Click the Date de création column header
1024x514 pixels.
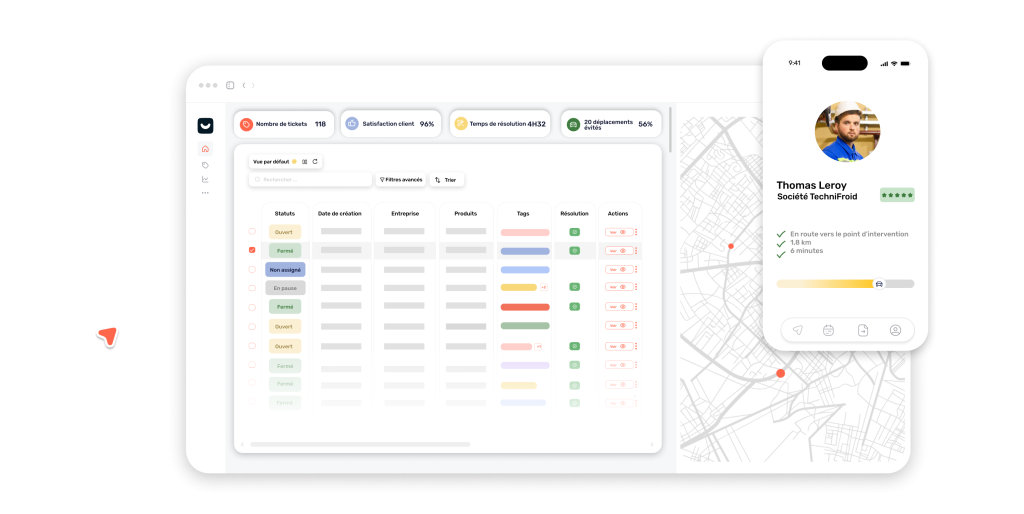[x=340, y=213]
